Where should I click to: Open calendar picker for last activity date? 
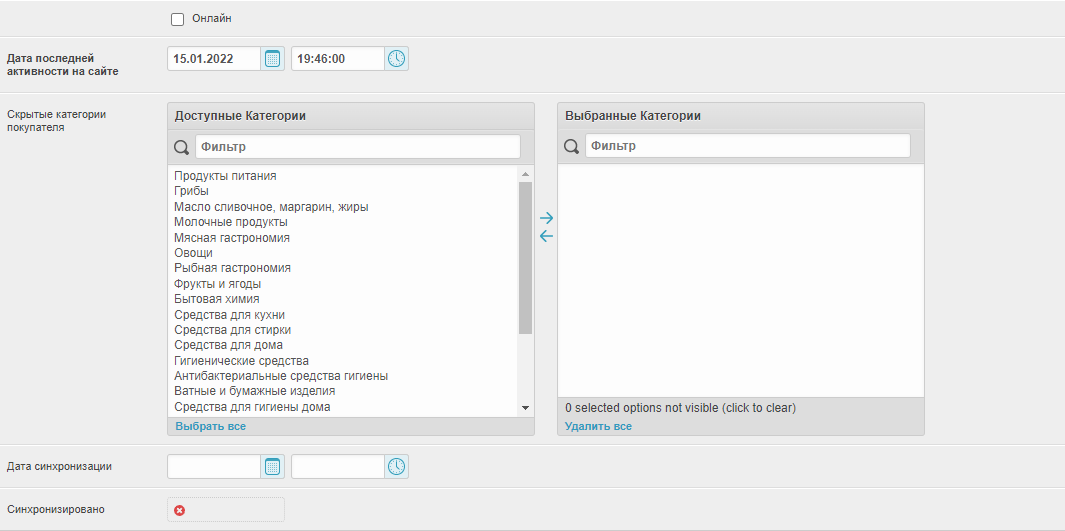point(273,59)
